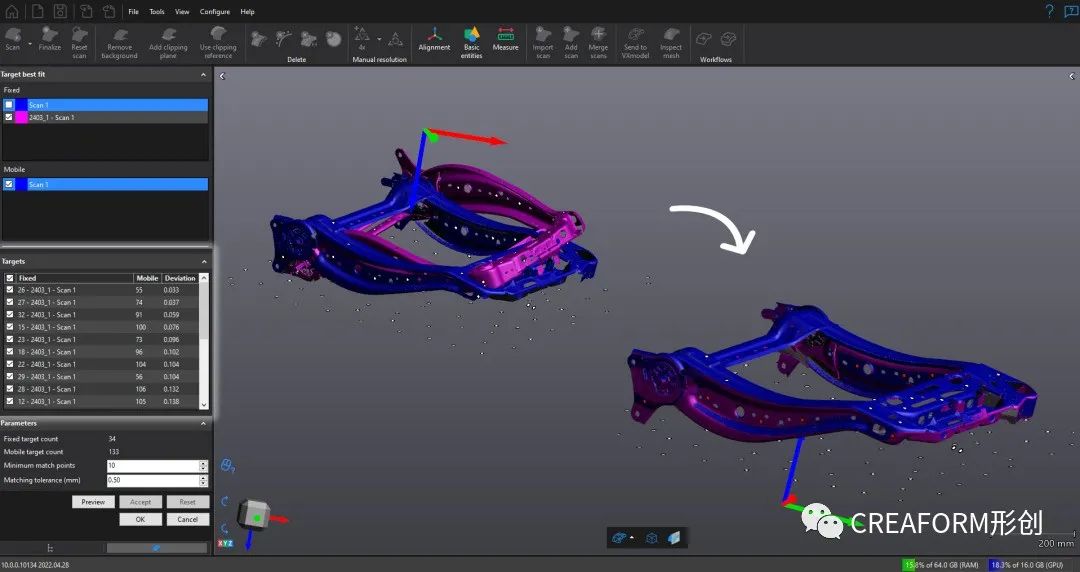Click the mouse controls help icon in viewport
Viewport: 1080px width, 572px height.
pos(227,466)
